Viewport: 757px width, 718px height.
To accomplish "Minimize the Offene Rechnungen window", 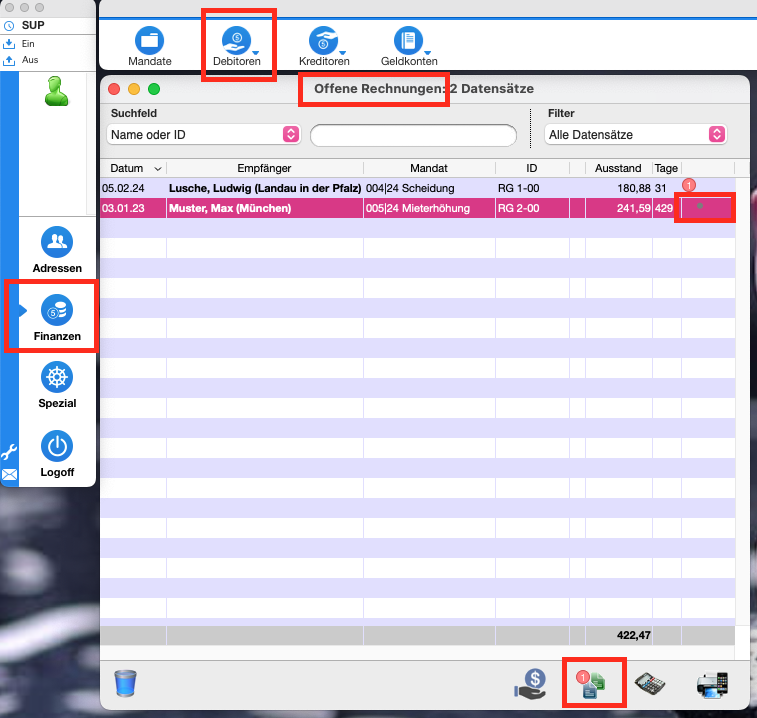I will coord(134,89).
